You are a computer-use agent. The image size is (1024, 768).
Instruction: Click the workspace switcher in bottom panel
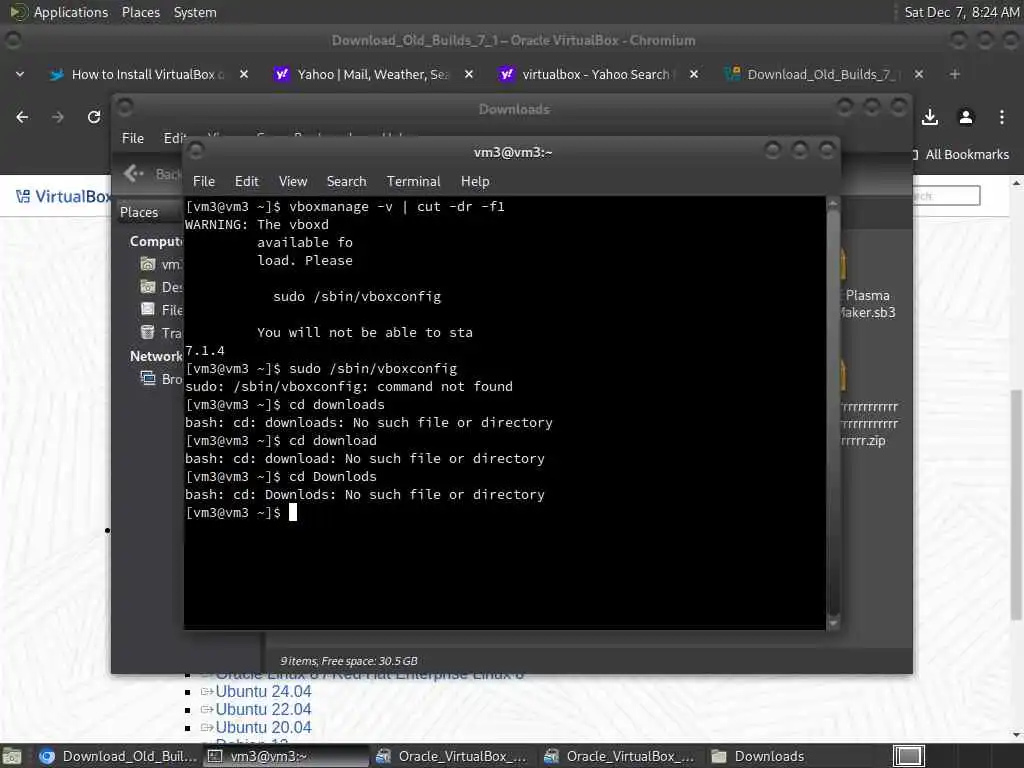908,756
